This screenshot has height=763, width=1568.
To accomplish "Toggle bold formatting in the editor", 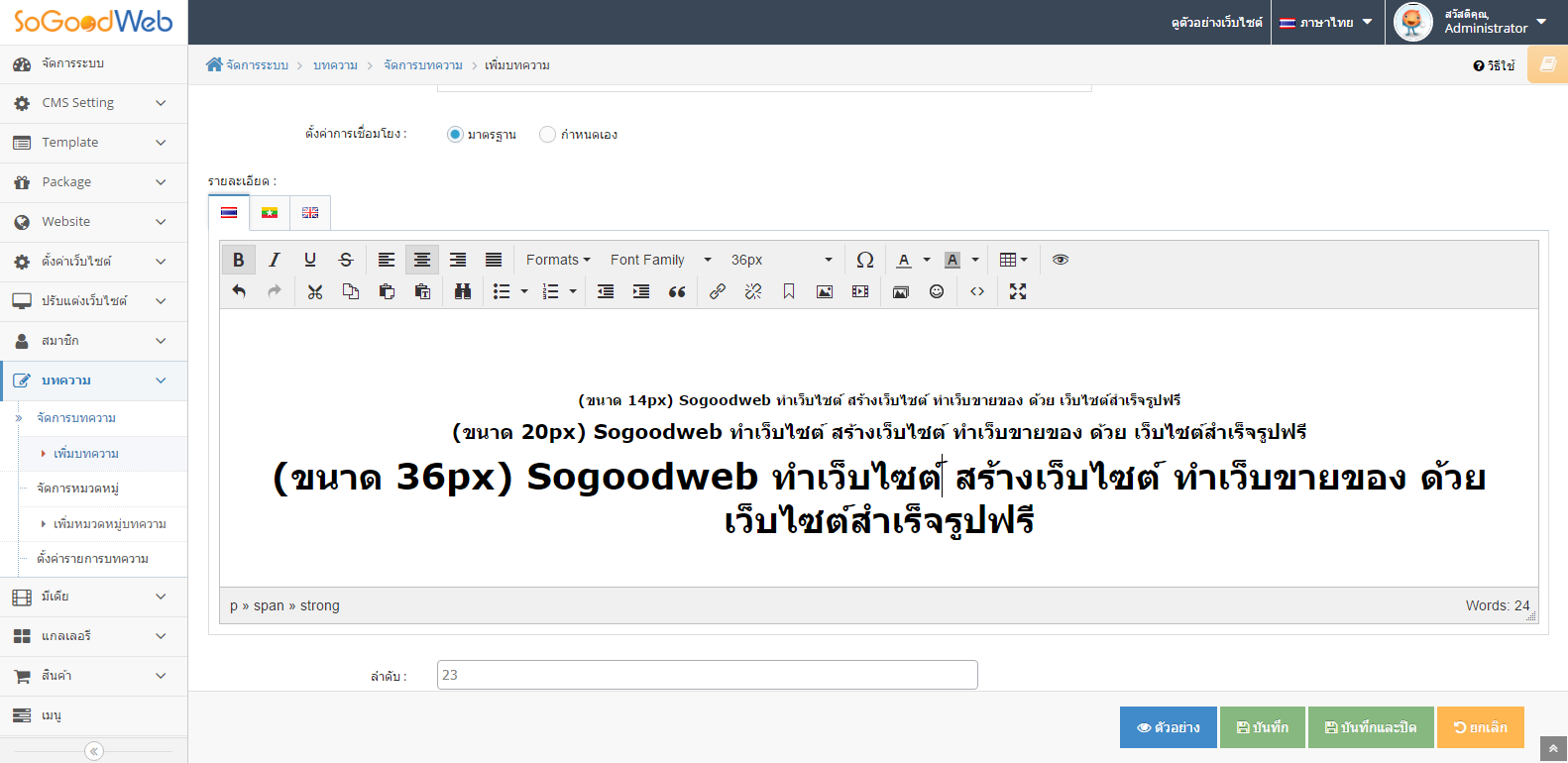I will coord(239,260).
